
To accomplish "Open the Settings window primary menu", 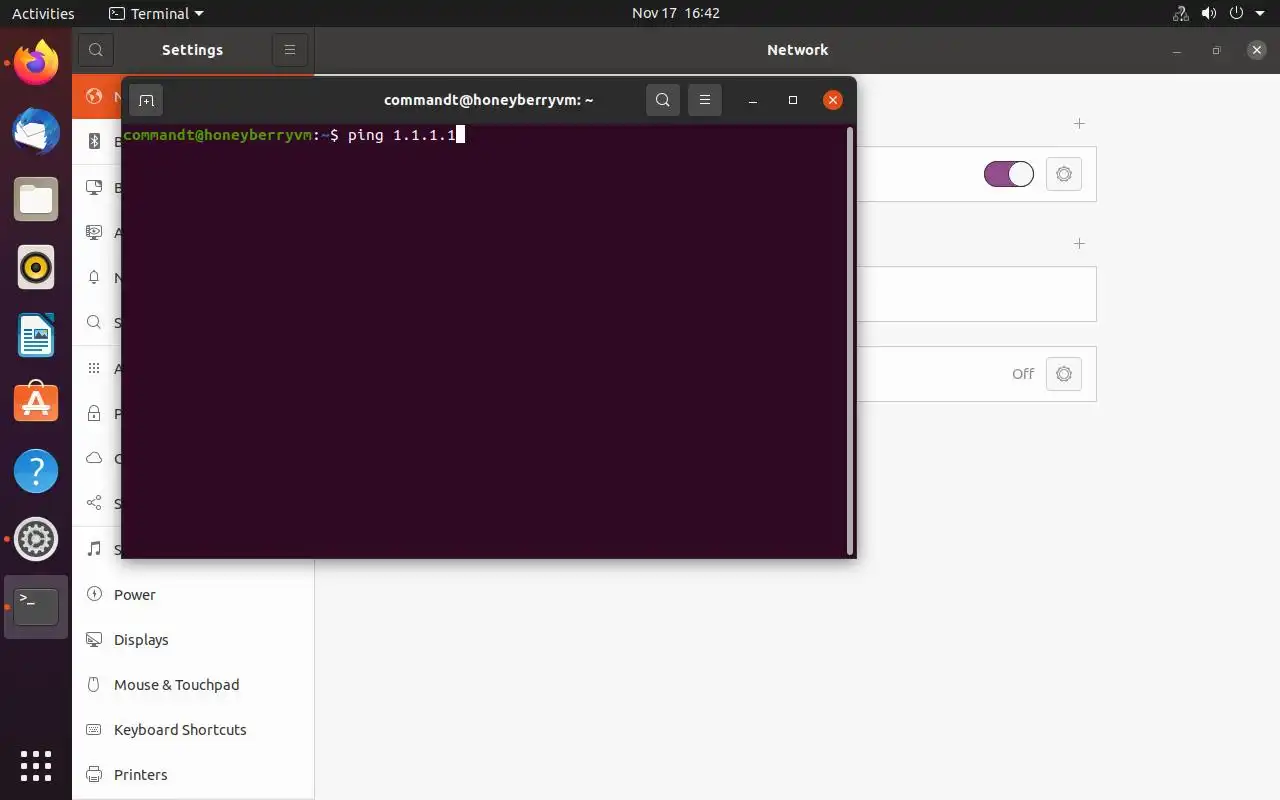I will point(289,50).
